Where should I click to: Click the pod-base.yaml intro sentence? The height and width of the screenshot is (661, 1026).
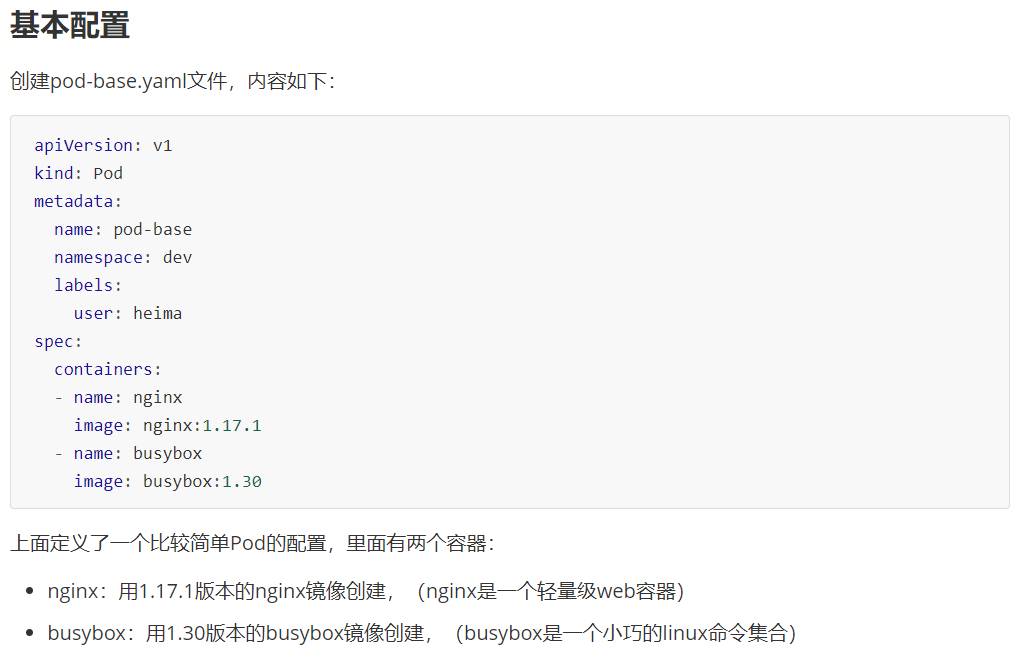click(x=173, y=81)
